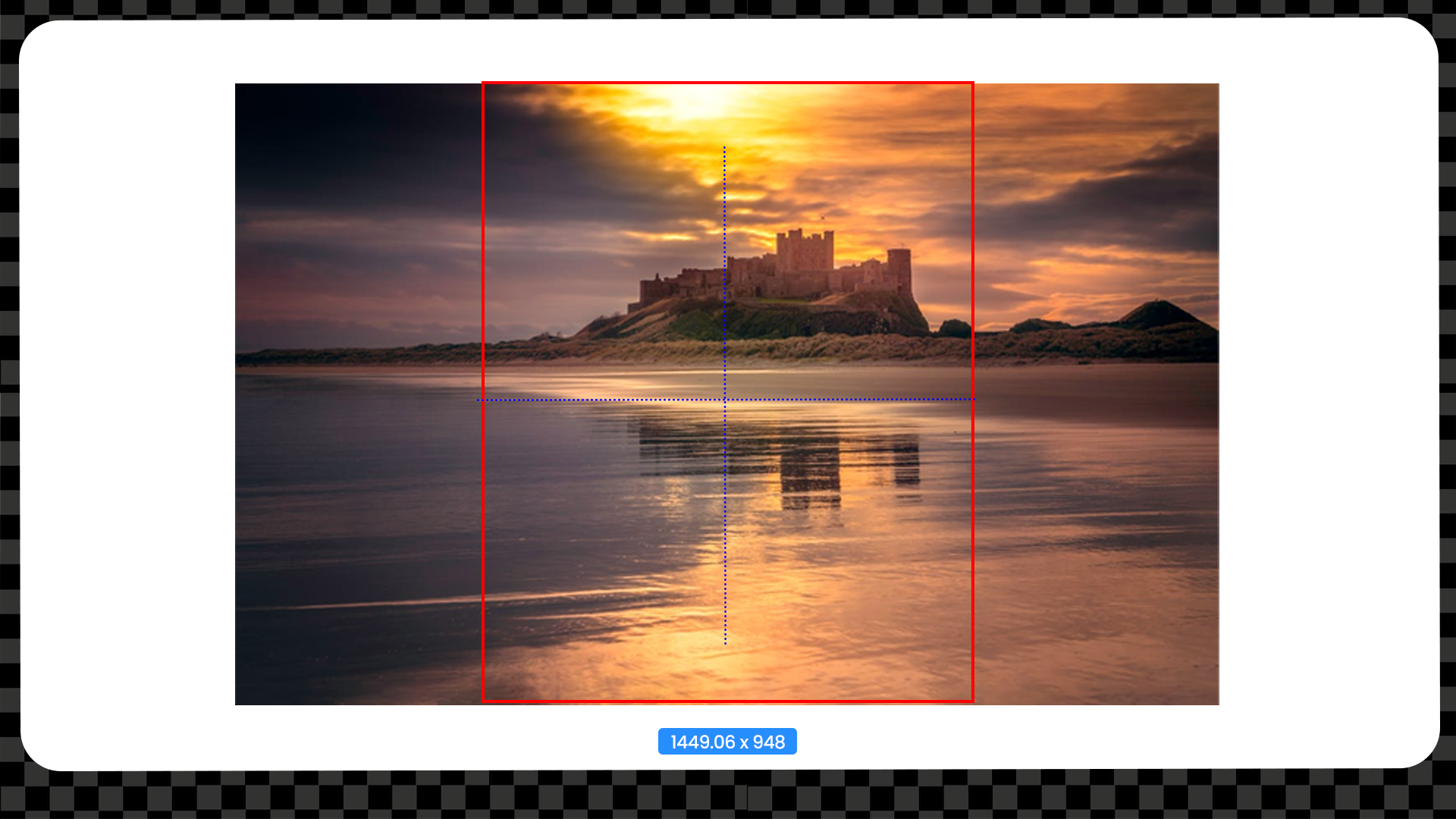The height and width of the screenshot is (819, 1456).
Task: Click the castle's tall central keep tower
Action: 804,250
